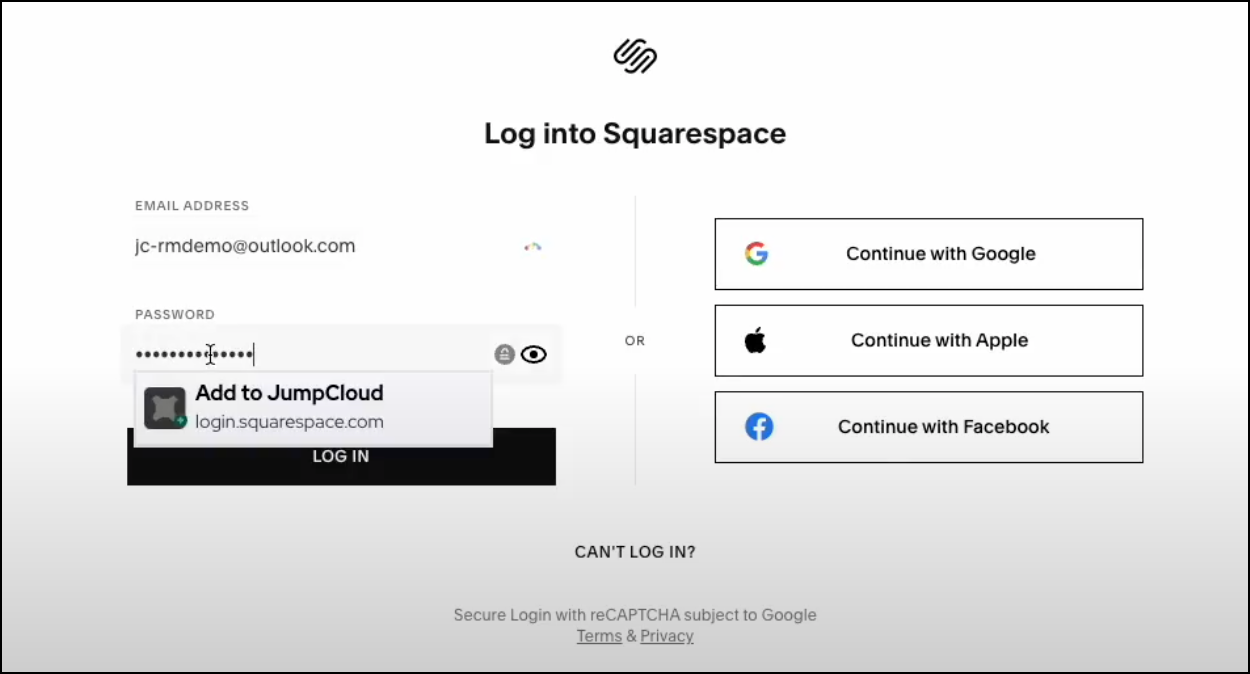Viewport: 1250px width, 674px height.
Task: Show password using the eye icon
Action: click(x=534, y=354)
